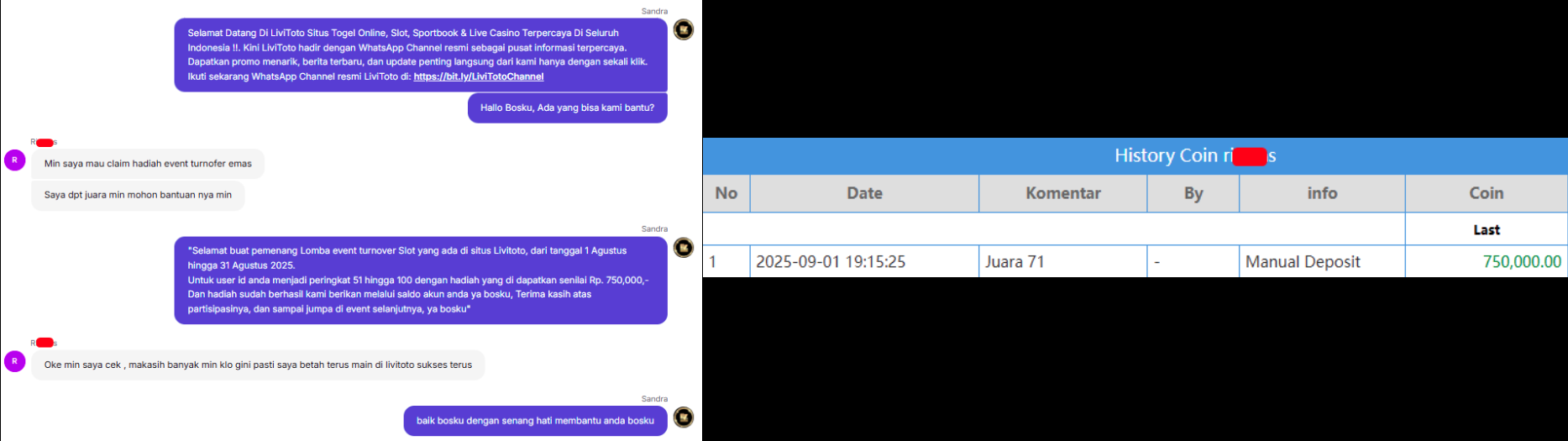1568x441 pixels.
Task: Click the 'No' column header
Action: coord(726,193)
